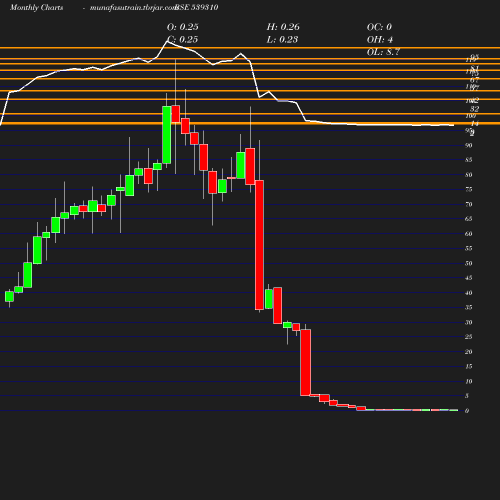This screenshot has width=500, height=500.
Task: Click the 30 price axis label
Action: (469, 322)
